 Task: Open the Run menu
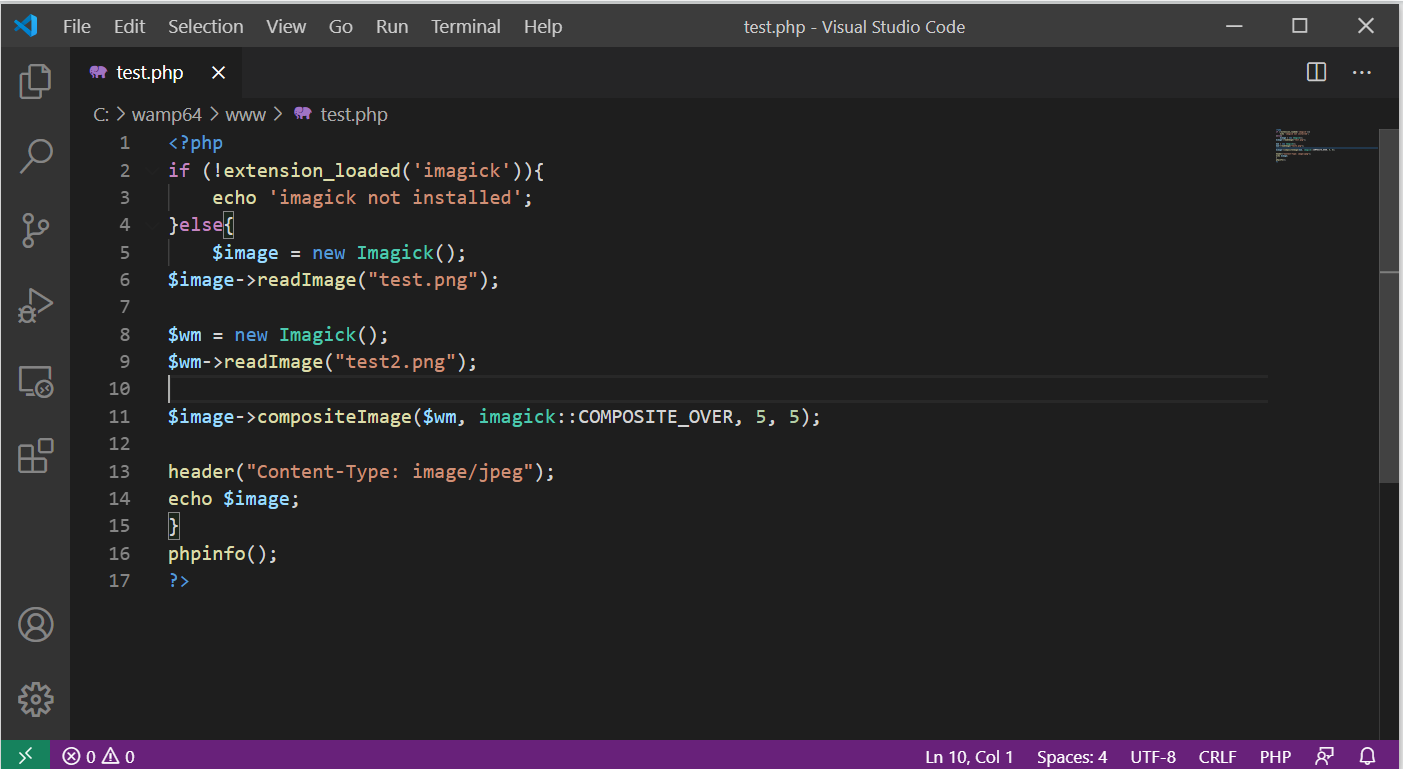392,27
